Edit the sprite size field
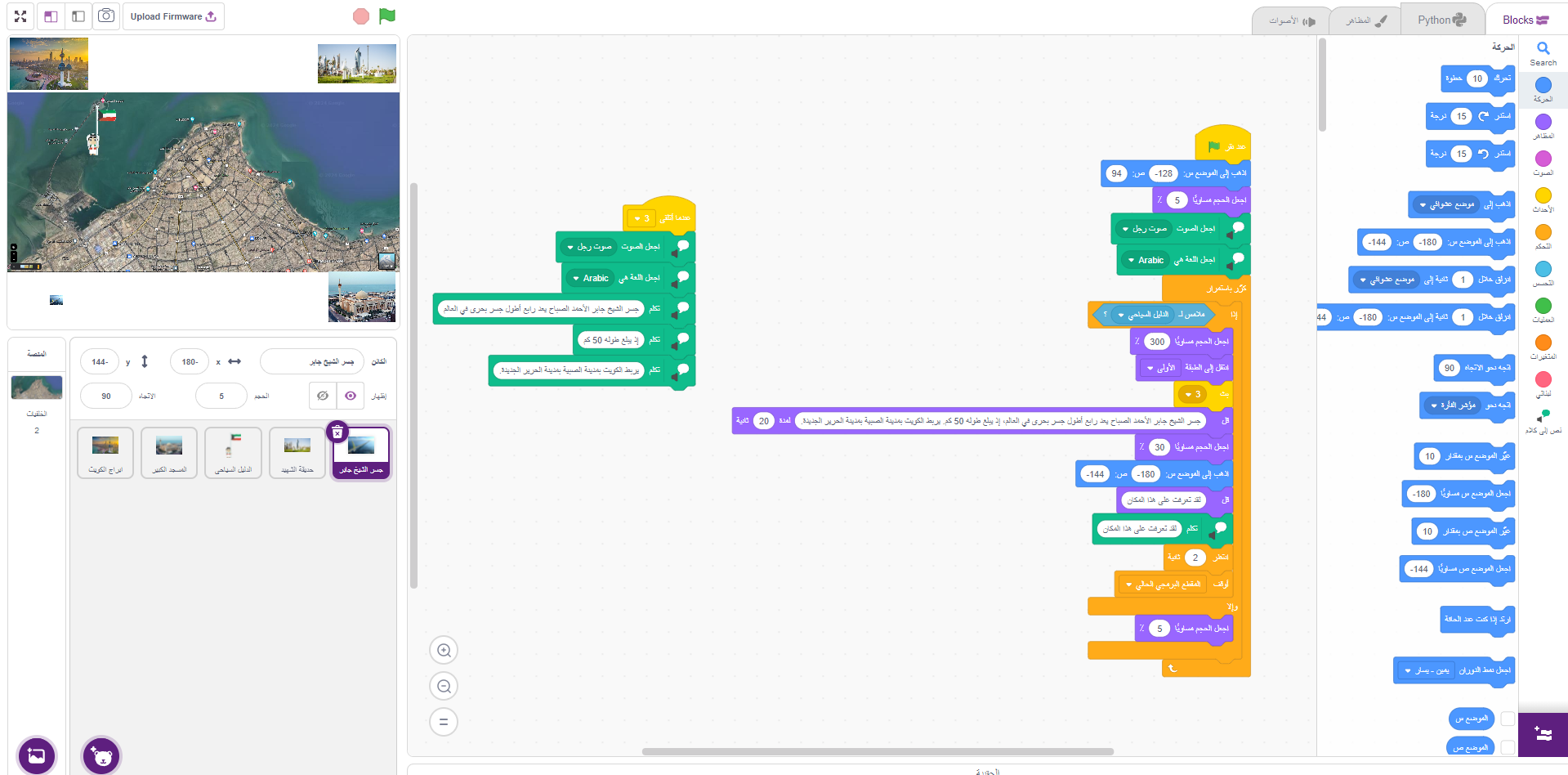Screen dimensions: 1568x775 pos(221,396)
